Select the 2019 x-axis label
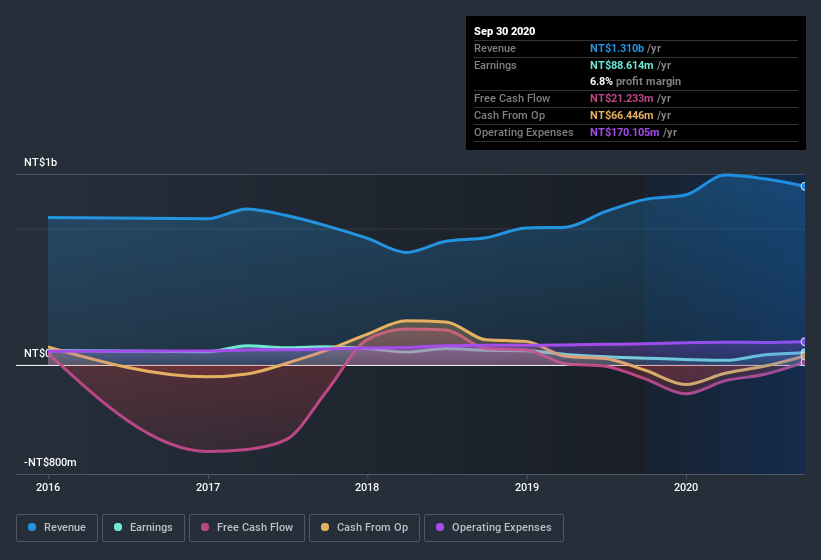Viewport: 821px width, 560px height. coord(527,487)
